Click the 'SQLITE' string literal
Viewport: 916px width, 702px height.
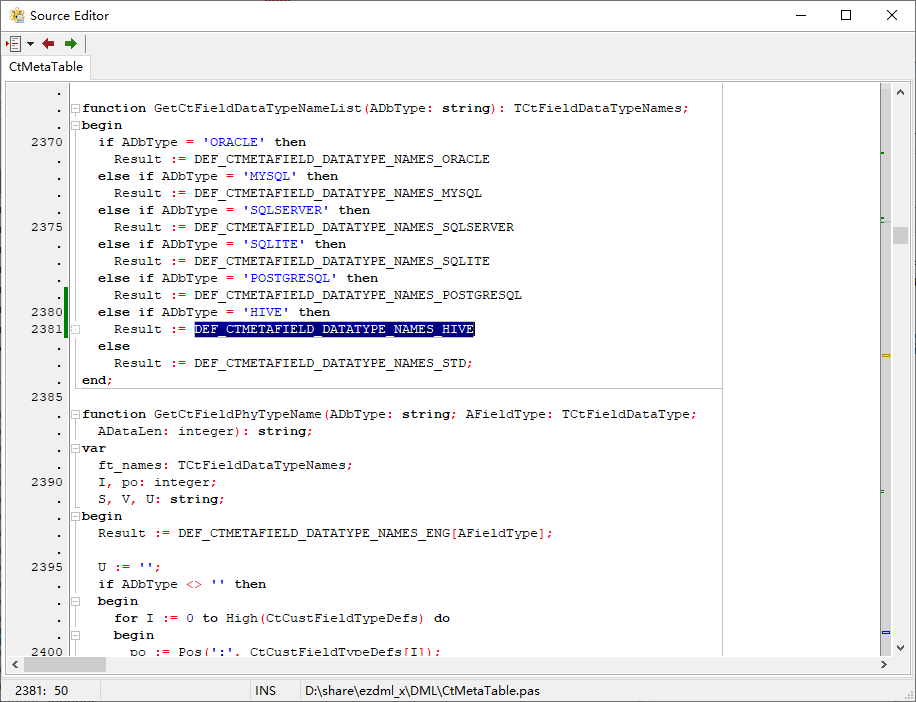coord(274,244)
